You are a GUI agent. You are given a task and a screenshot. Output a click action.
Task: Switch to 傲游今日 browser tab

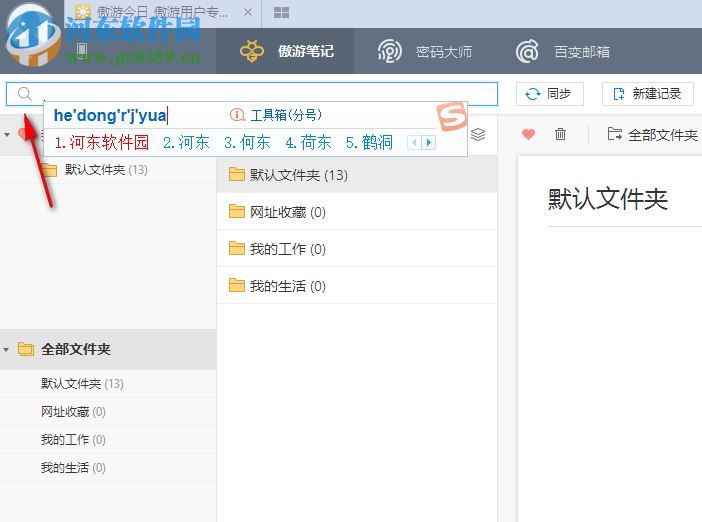(163, 13)
